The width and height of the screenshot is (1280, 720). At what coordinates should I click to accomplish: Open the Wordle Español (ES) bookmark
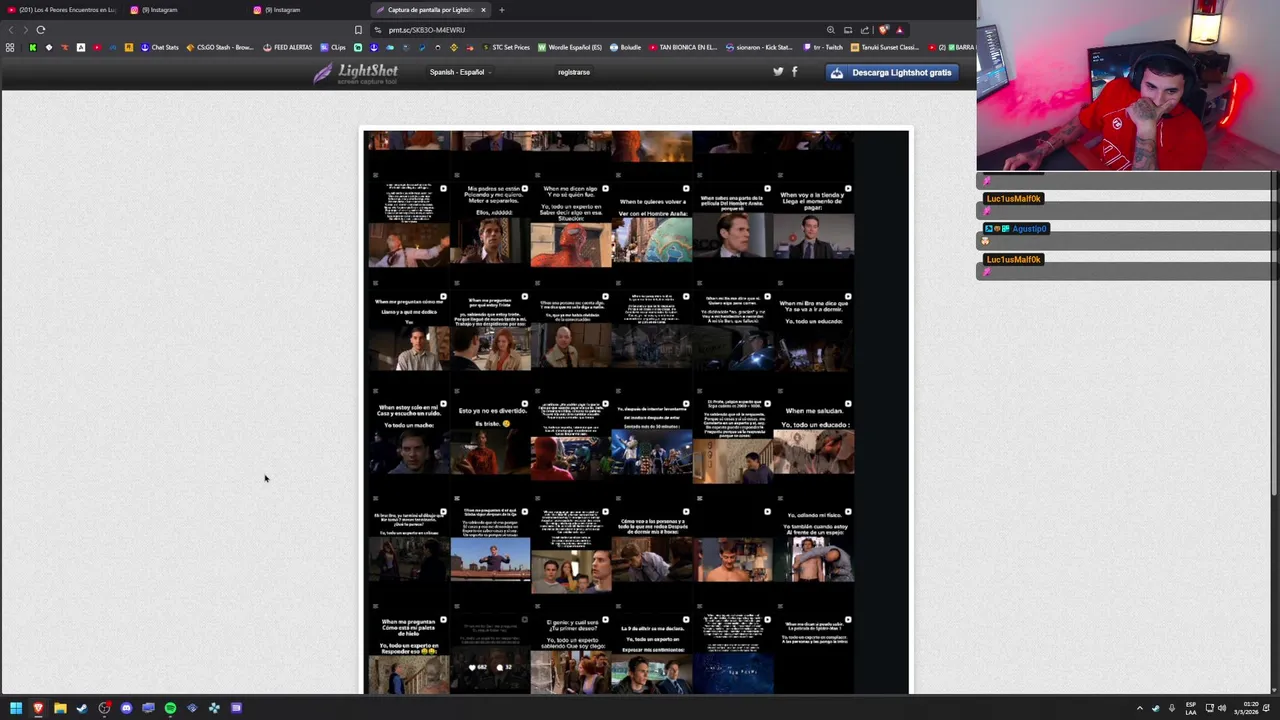pos(570,47)
